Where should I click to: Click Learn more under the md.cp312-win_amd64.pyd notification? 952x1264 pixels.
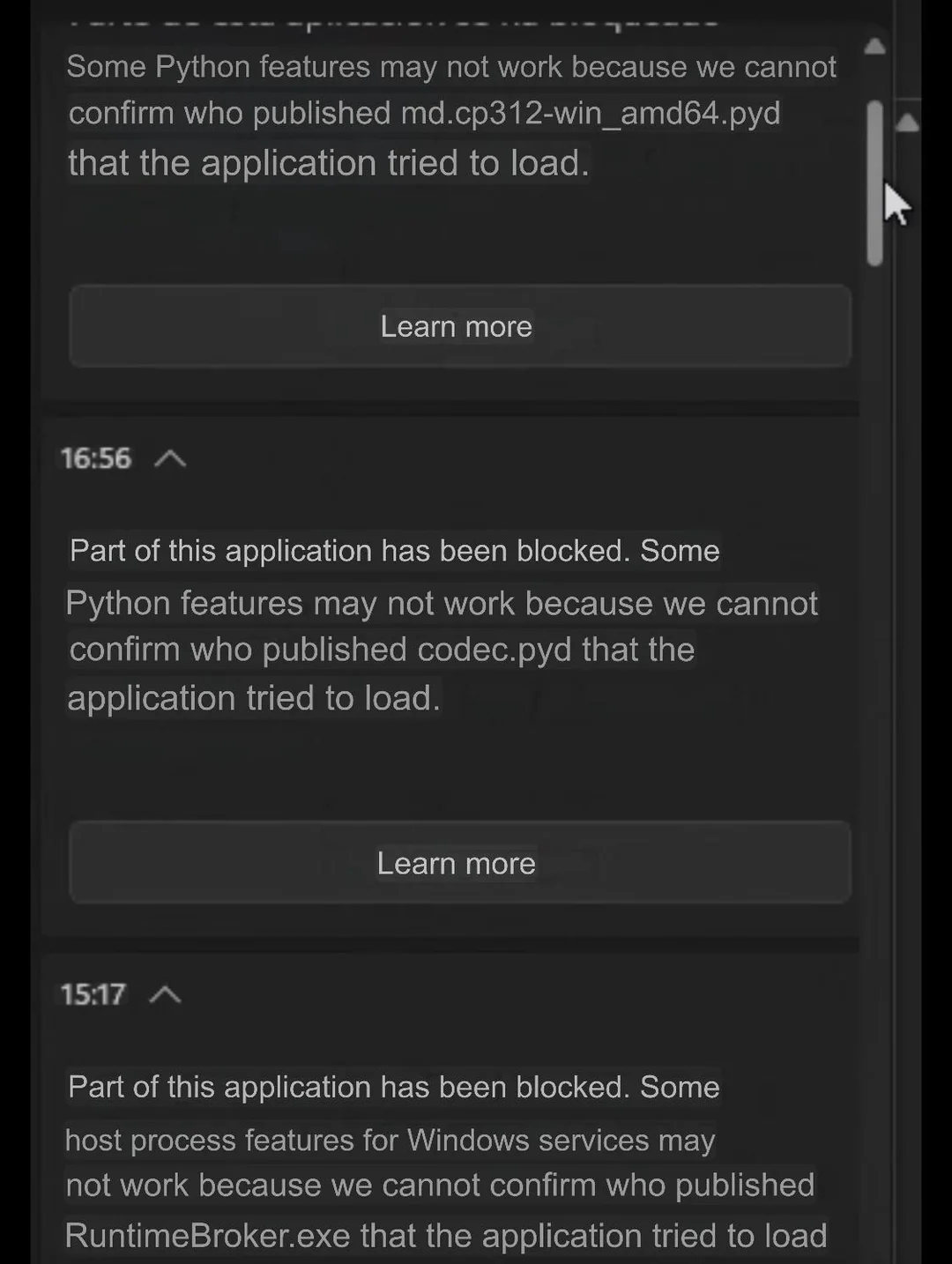pyautogui.click(x=459, y=326)
